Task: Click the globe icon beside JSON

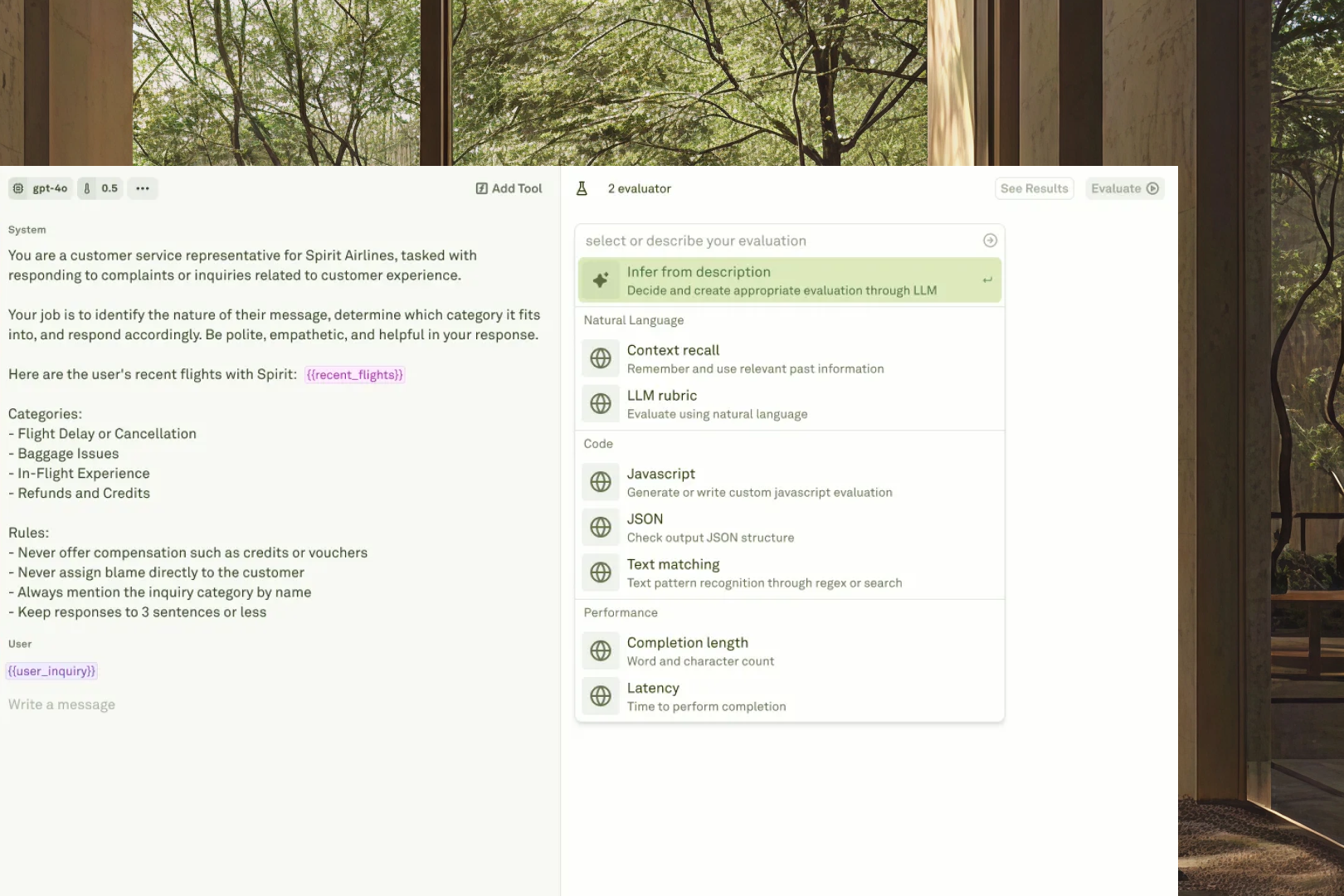Action: (x=601, y=528)
